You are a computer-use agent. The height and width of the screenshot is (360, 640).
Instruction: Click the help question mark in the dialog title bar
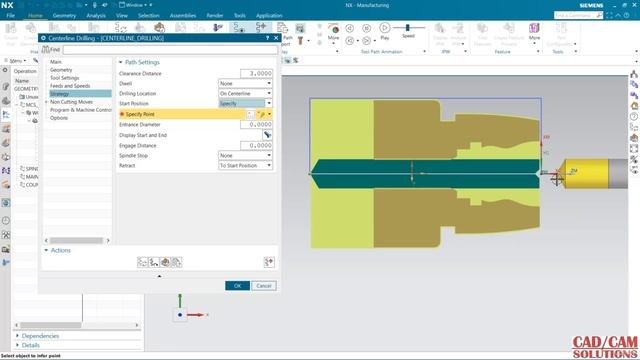268,38
